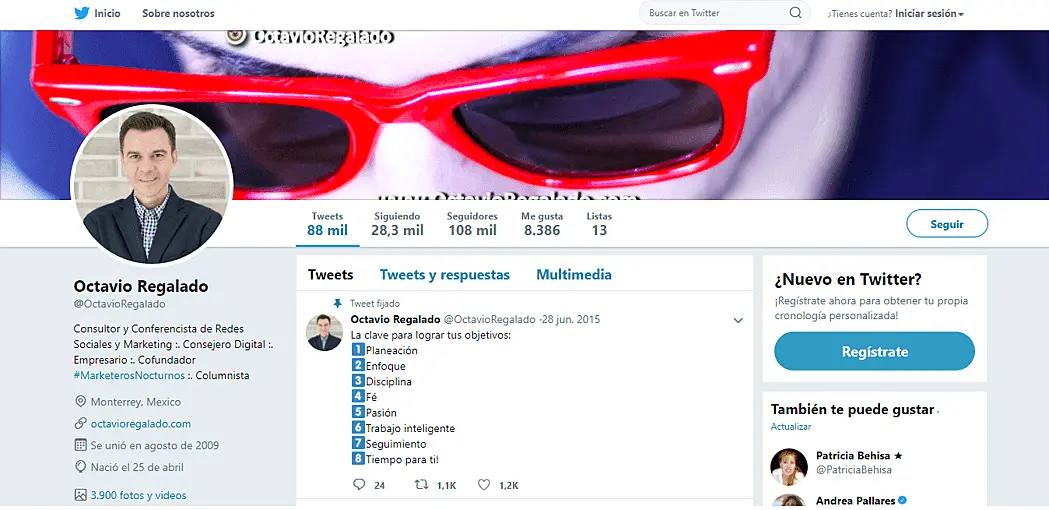Switch to the Multimedia tab

[x=574, y=274]
